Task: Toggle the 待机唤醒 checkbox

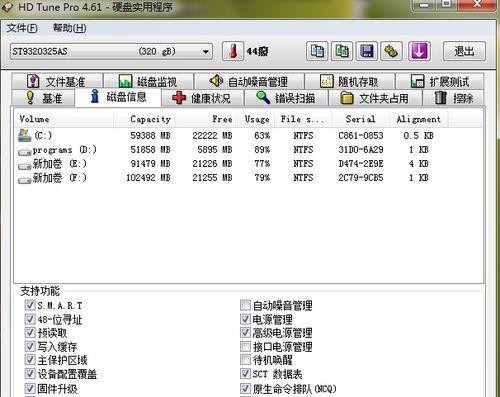Action: tap(245, 360)
